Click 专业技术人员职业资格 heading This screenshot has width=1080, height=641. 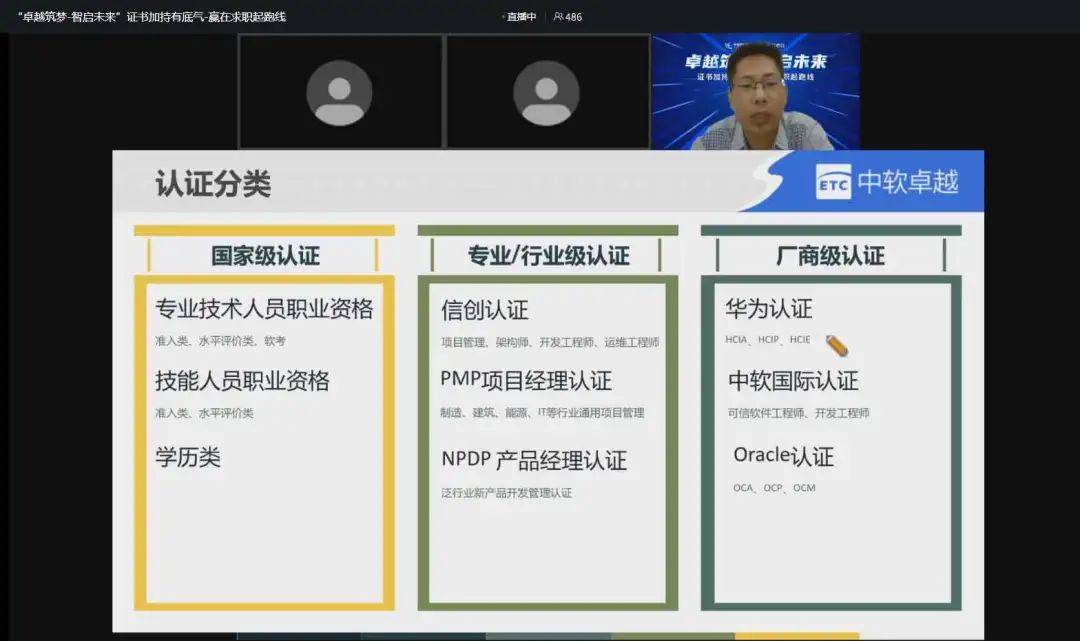click(x=264, y=309)
